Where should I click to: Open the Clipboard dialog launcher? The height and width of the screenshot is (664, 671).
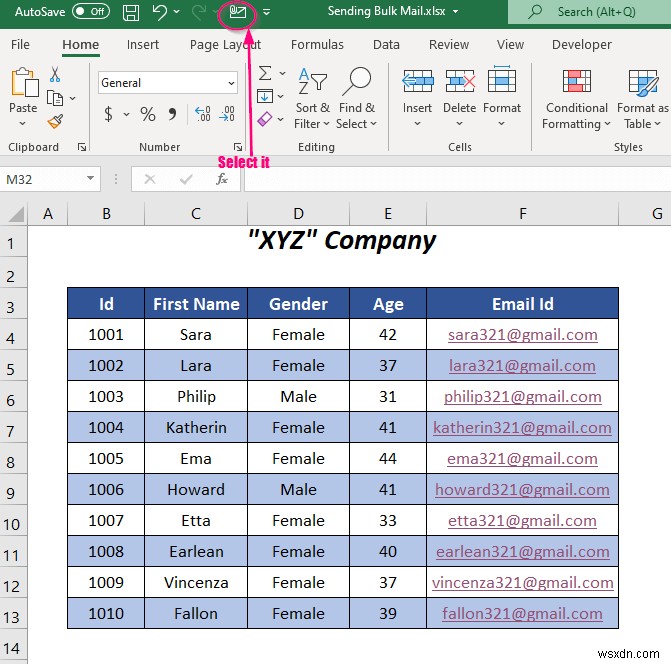(81, 147)
